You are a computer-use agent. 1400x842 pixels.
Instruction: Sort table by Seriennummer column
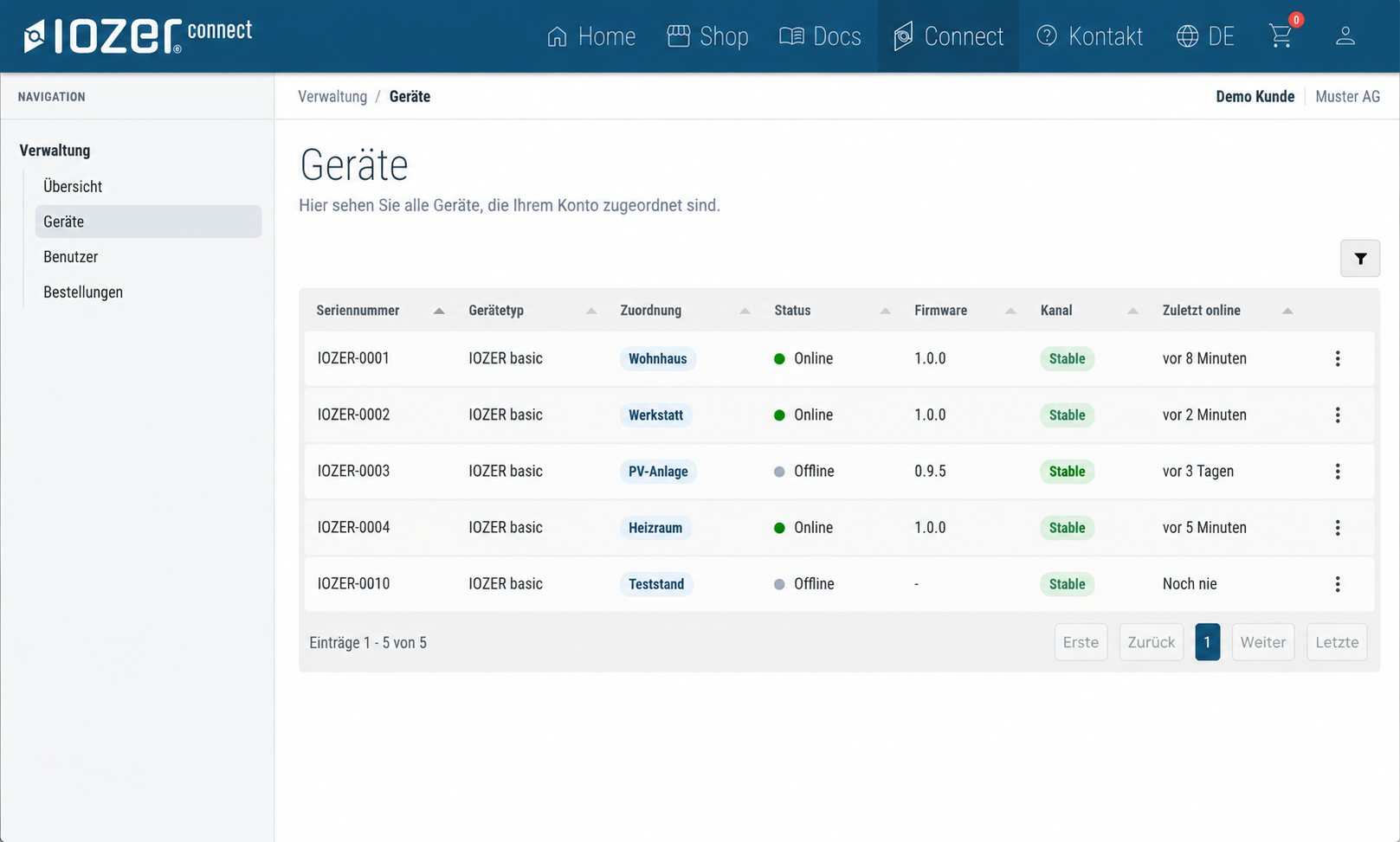379,310
